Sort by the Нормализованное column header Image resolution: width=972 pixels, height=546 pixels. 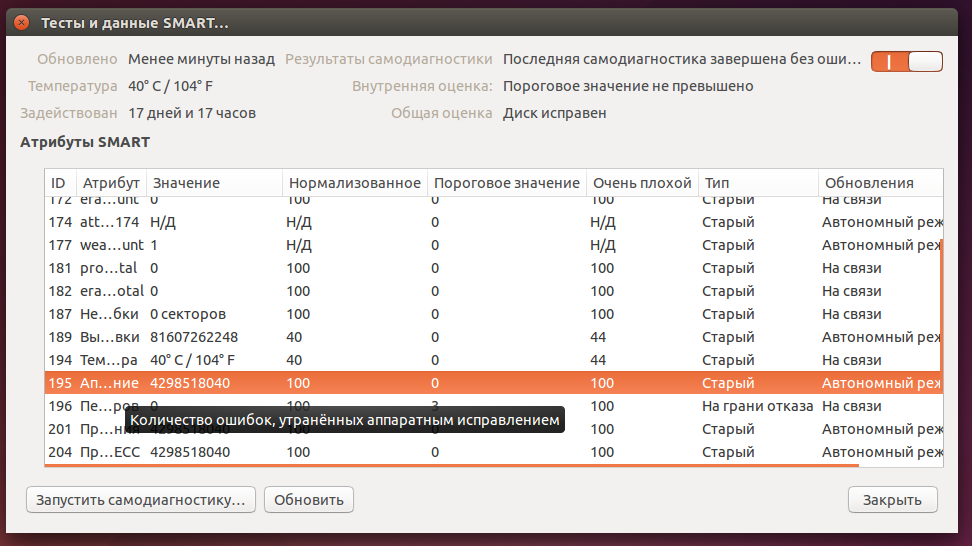354,183
